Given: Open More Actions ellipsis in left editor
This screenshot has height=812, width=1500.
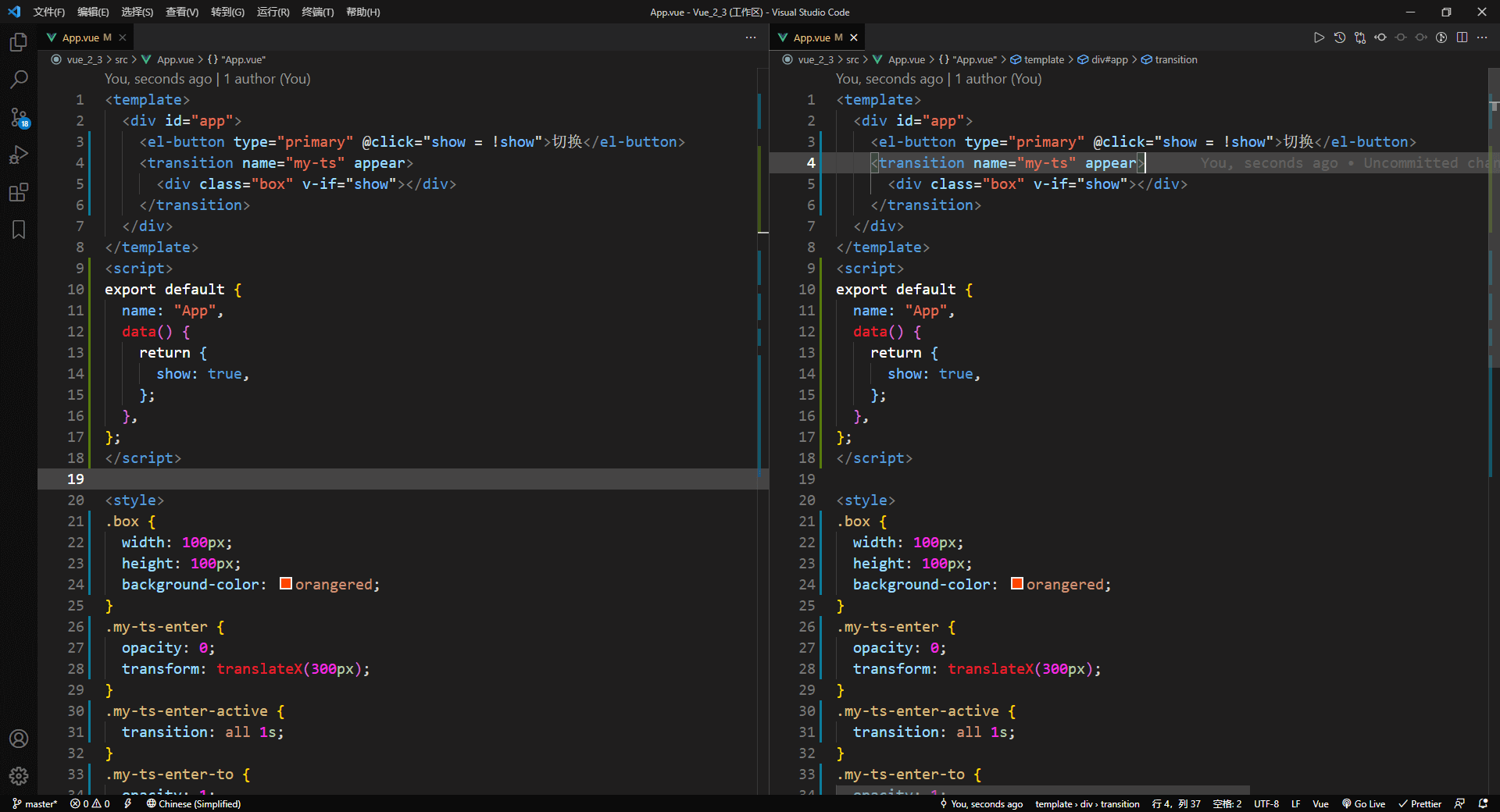Looking at the screenshot, I should point(751,37).
